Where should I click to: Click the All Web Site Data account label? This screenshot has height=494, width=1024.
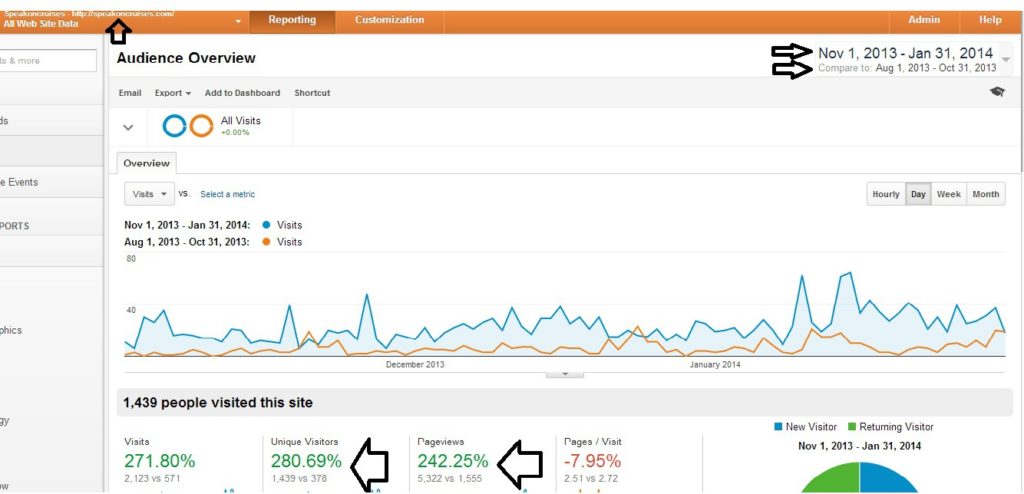pyautogui.click(x=41, y=24)
